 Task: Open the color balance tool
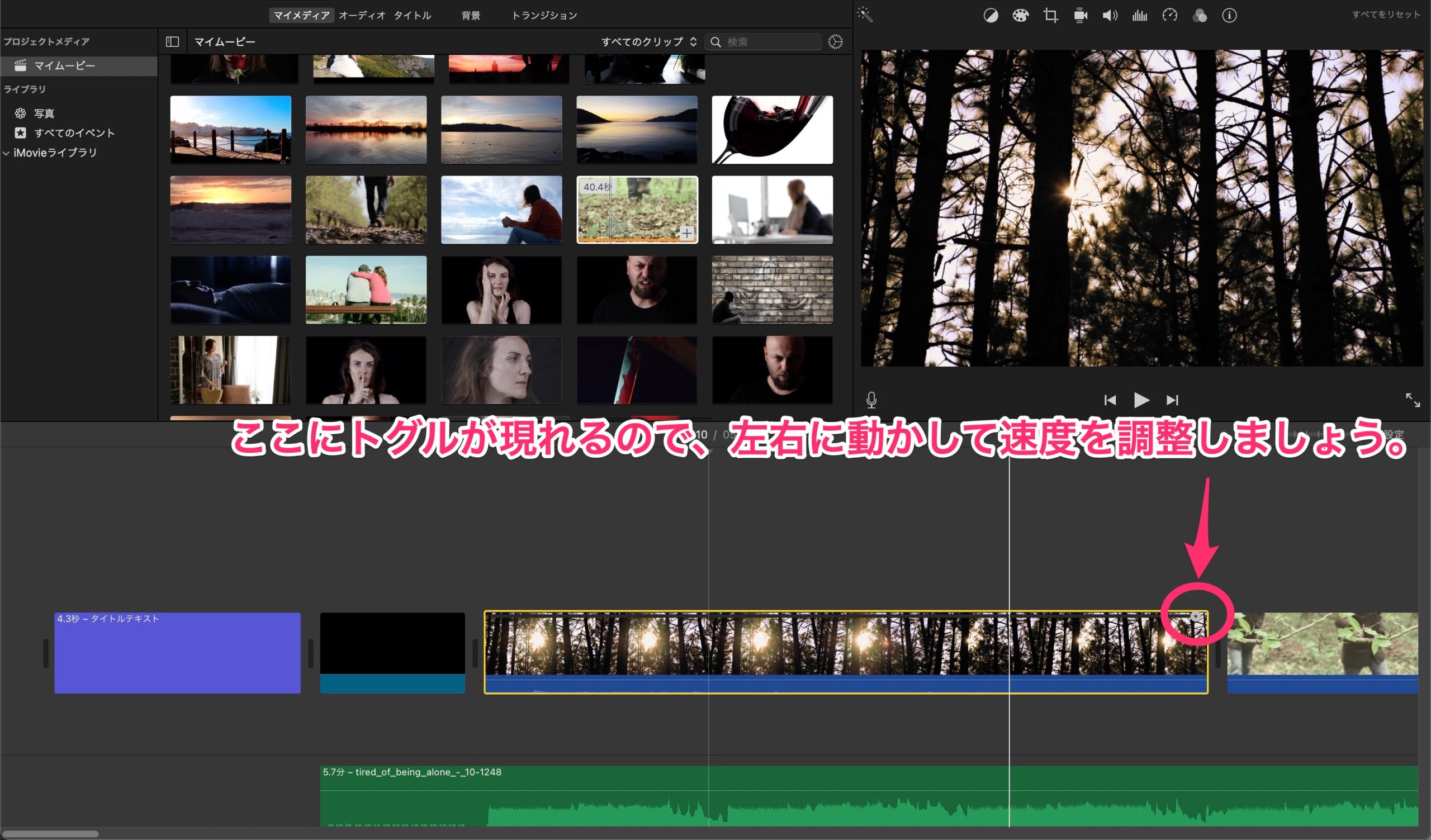(991, 15)
